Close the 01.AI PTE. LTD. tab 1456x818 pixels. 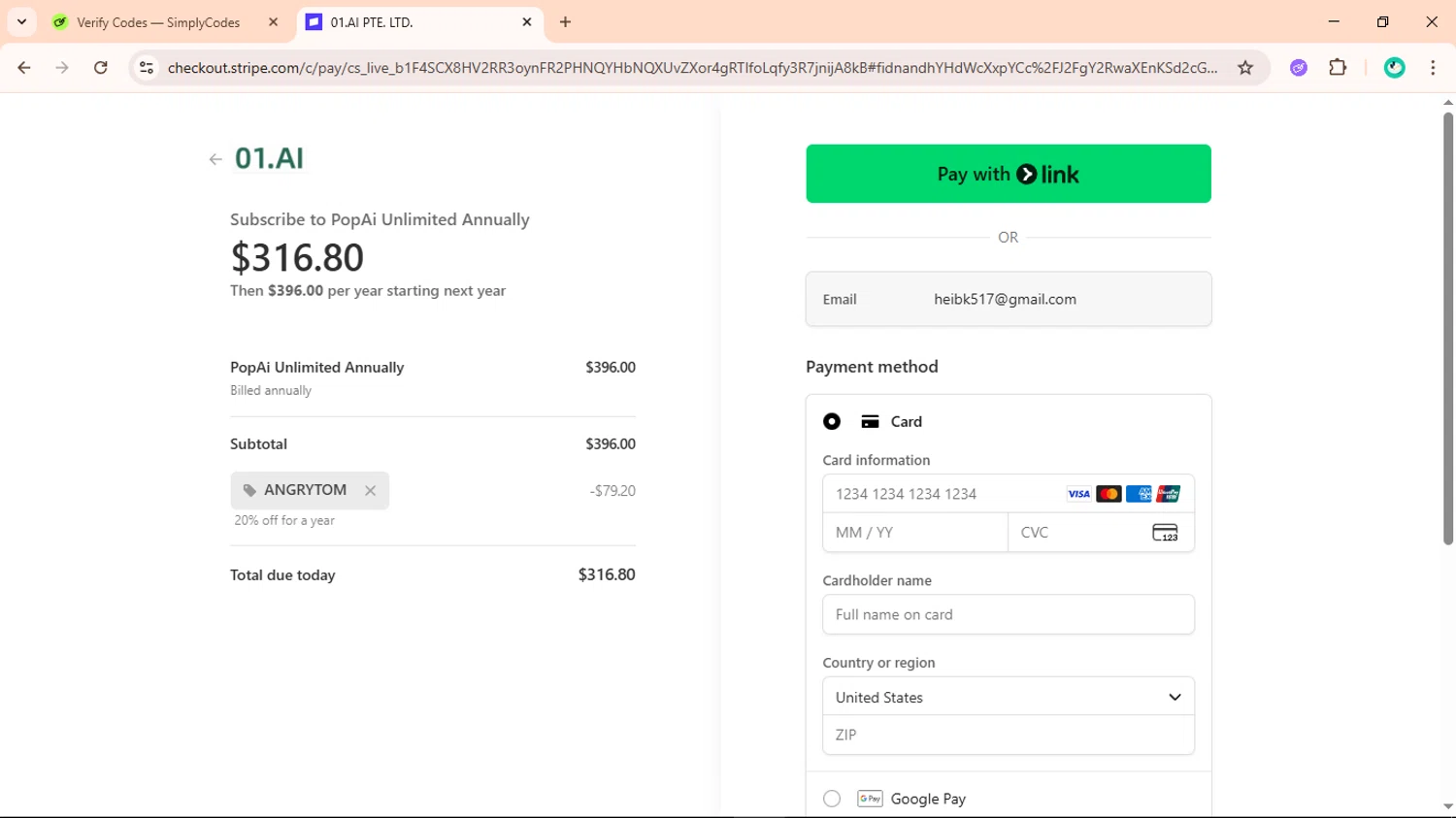pyautogui.click(x=527, y=22)
